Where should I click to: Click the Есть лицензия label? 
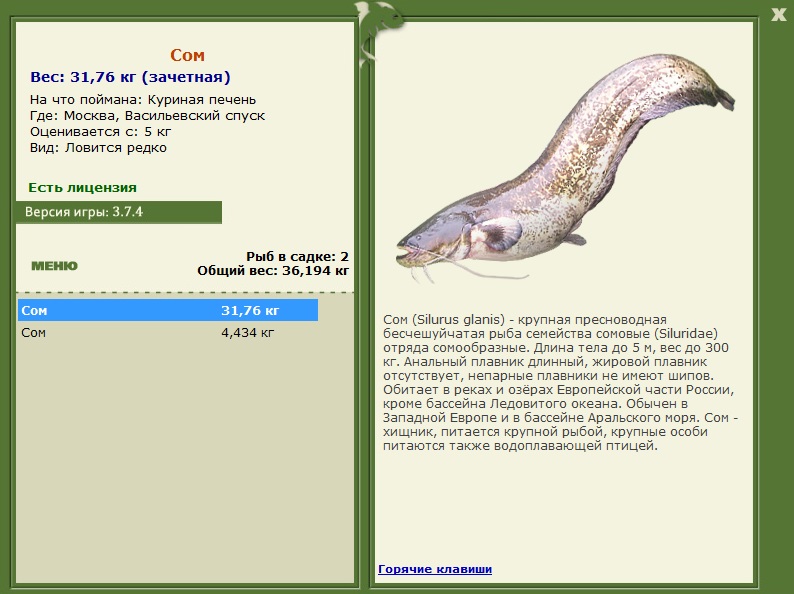point(83,187)
